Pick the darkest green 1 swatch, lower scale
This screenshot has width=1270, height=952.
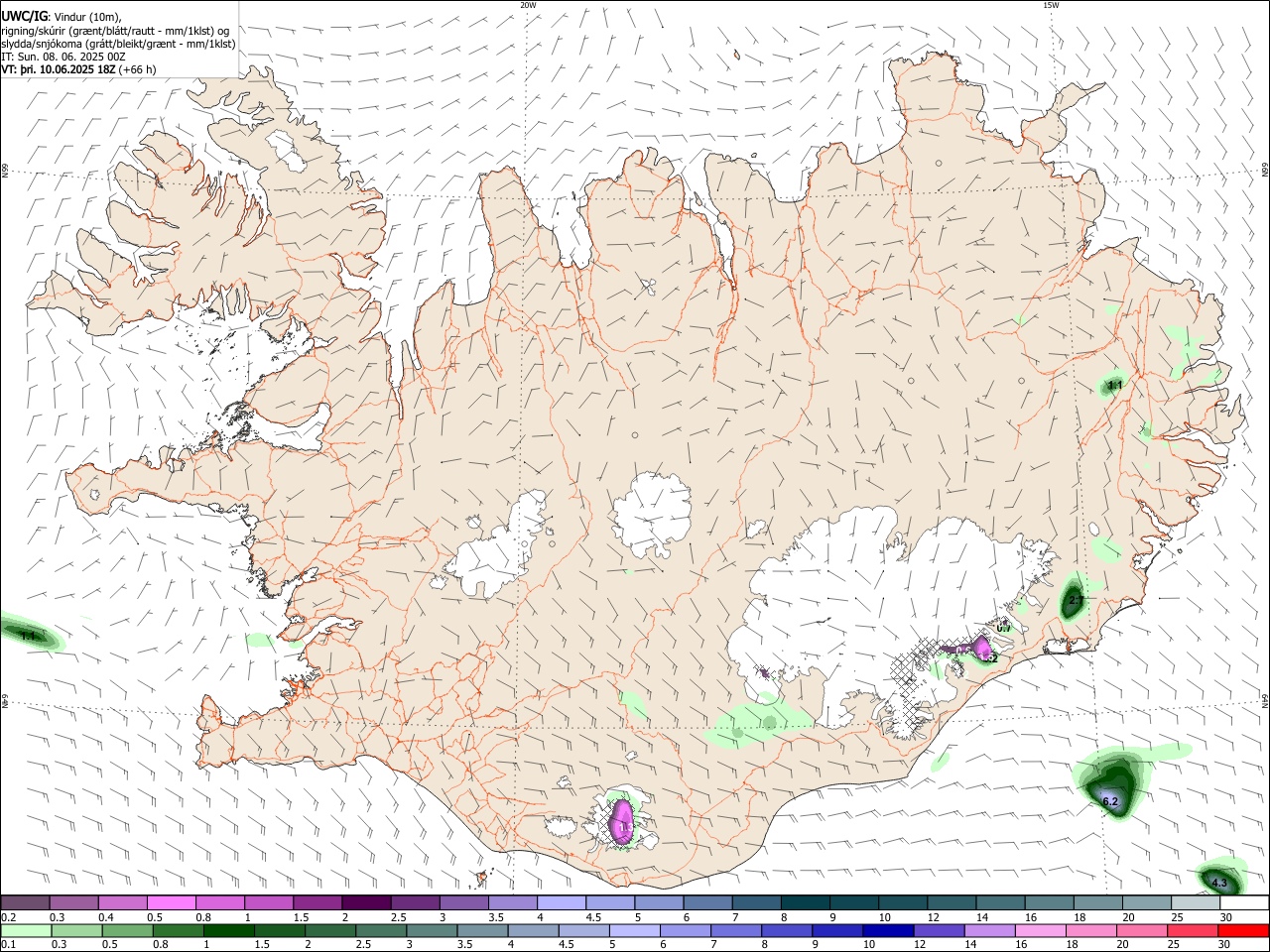click(x=228, y=931)
